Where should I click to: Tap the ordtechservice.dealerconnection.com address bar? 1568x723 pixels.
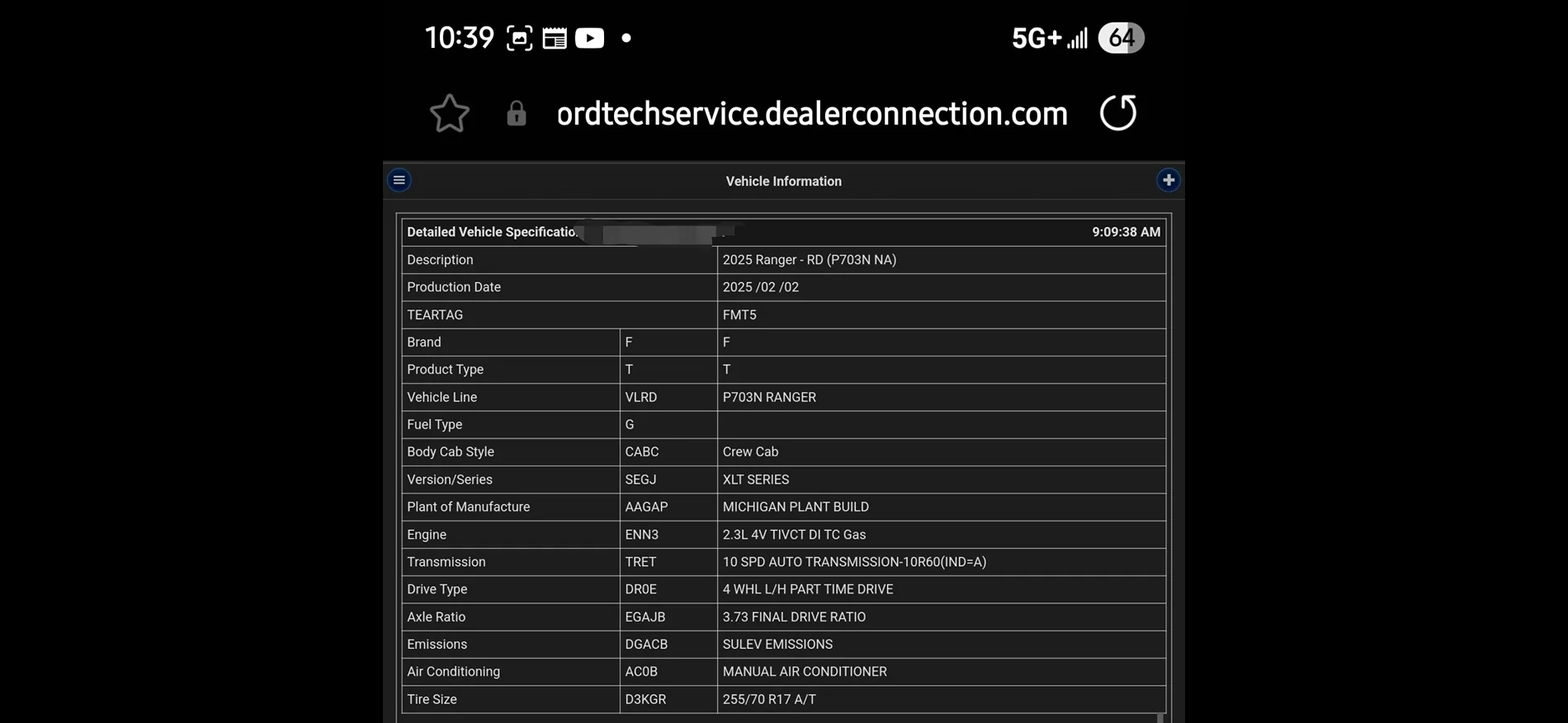pos(812,113)
